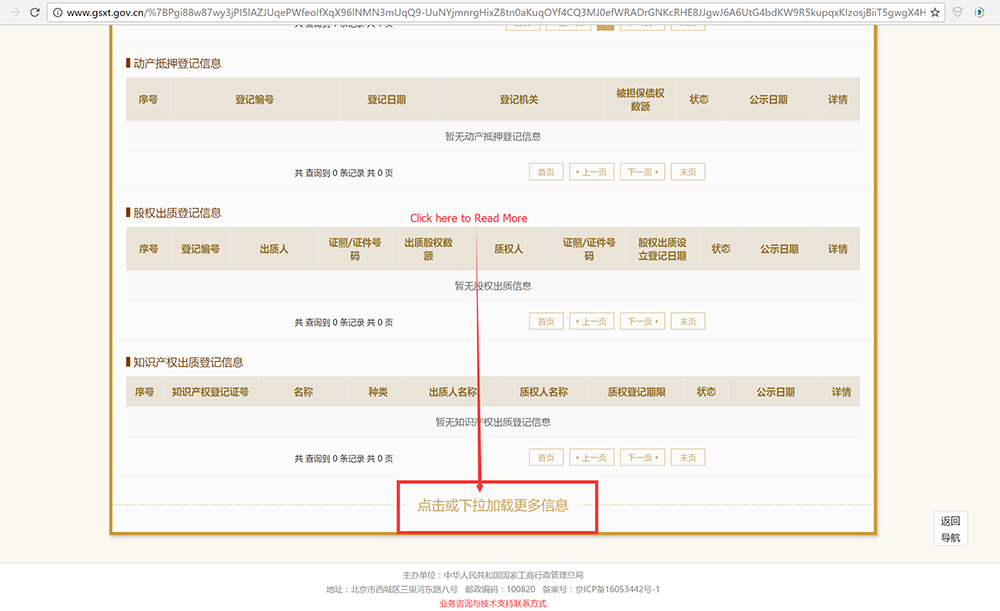This screenshot has height=611, width=1000.
Task: Click 状态 header in 股权出质 table
Action: coord(721,249)
